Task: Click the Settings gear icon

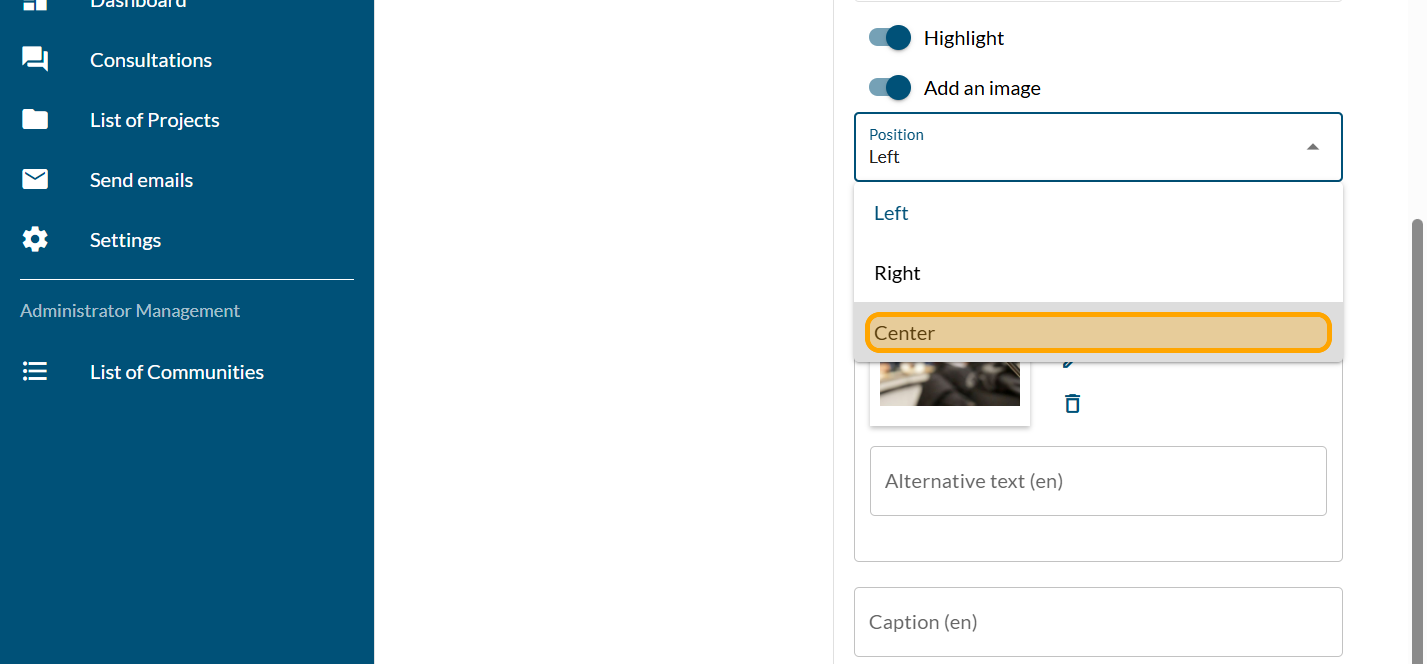Action: (35, 240)
